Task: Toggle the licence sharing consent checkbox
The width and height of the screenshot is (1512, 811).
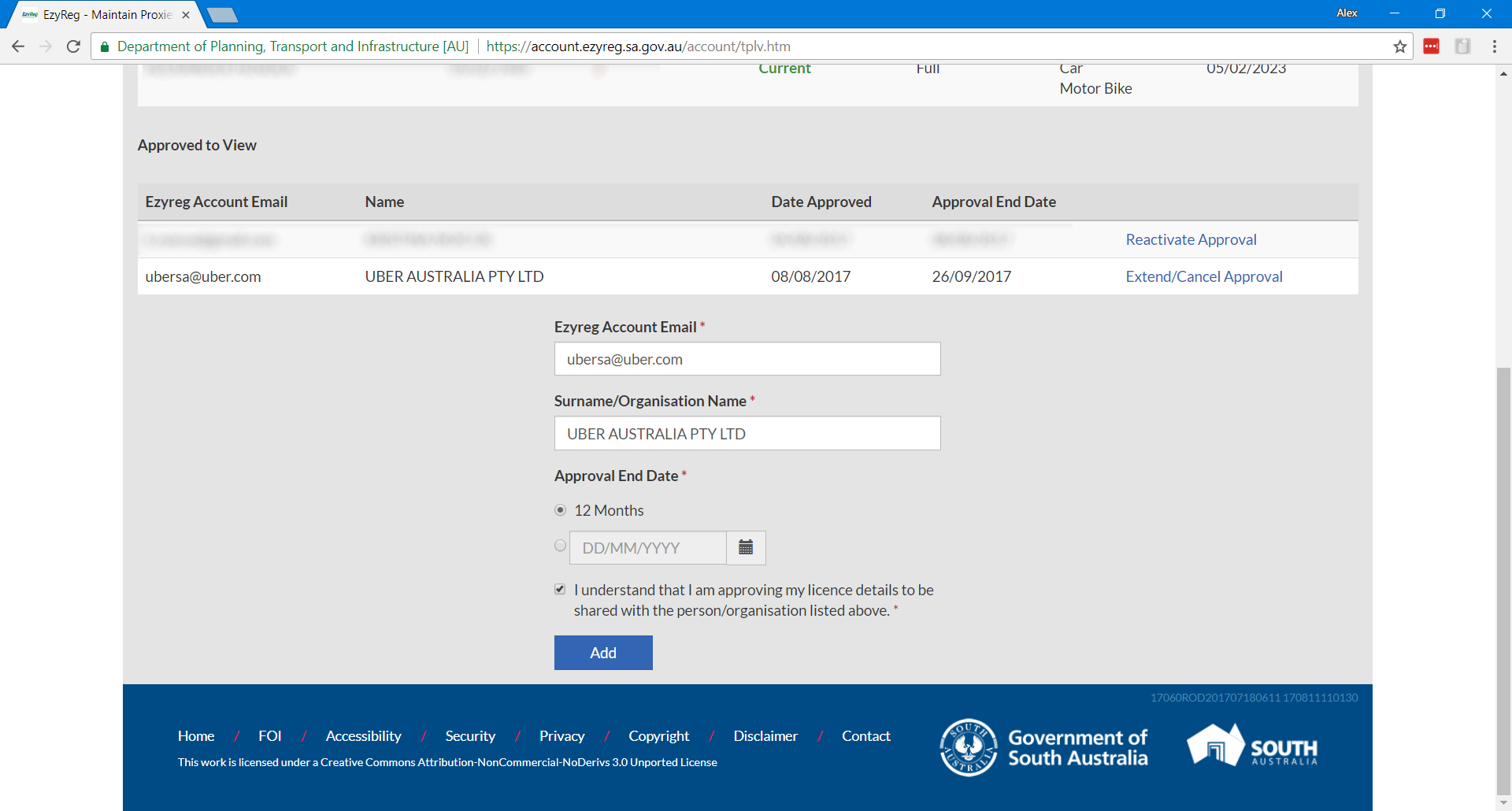Action: (560, 589)
